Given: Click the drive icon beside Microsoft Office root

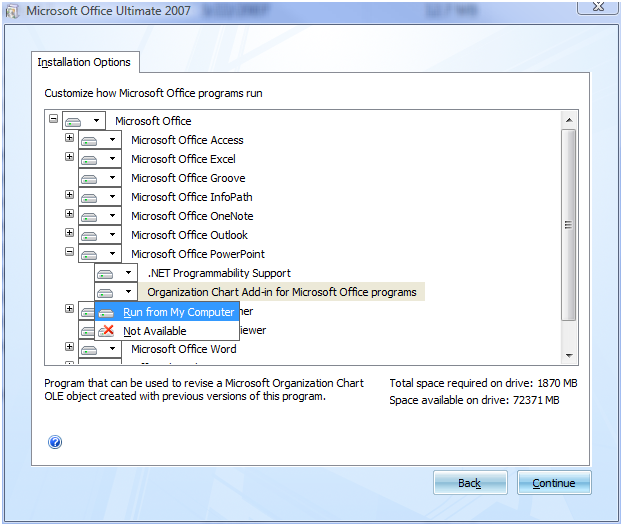Looking at the screenshot, I should pyautogui.click(x=73, y=122).
